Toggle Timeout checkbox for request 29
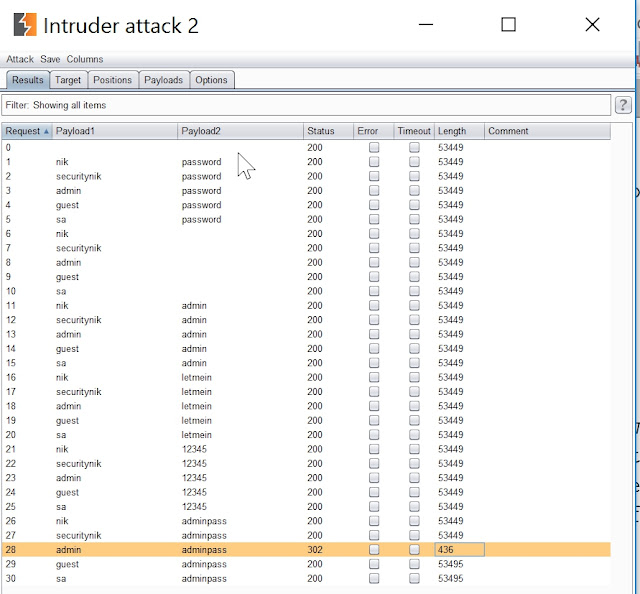The width and height of the screenshot is (640, 594). [x=414, y=564]
